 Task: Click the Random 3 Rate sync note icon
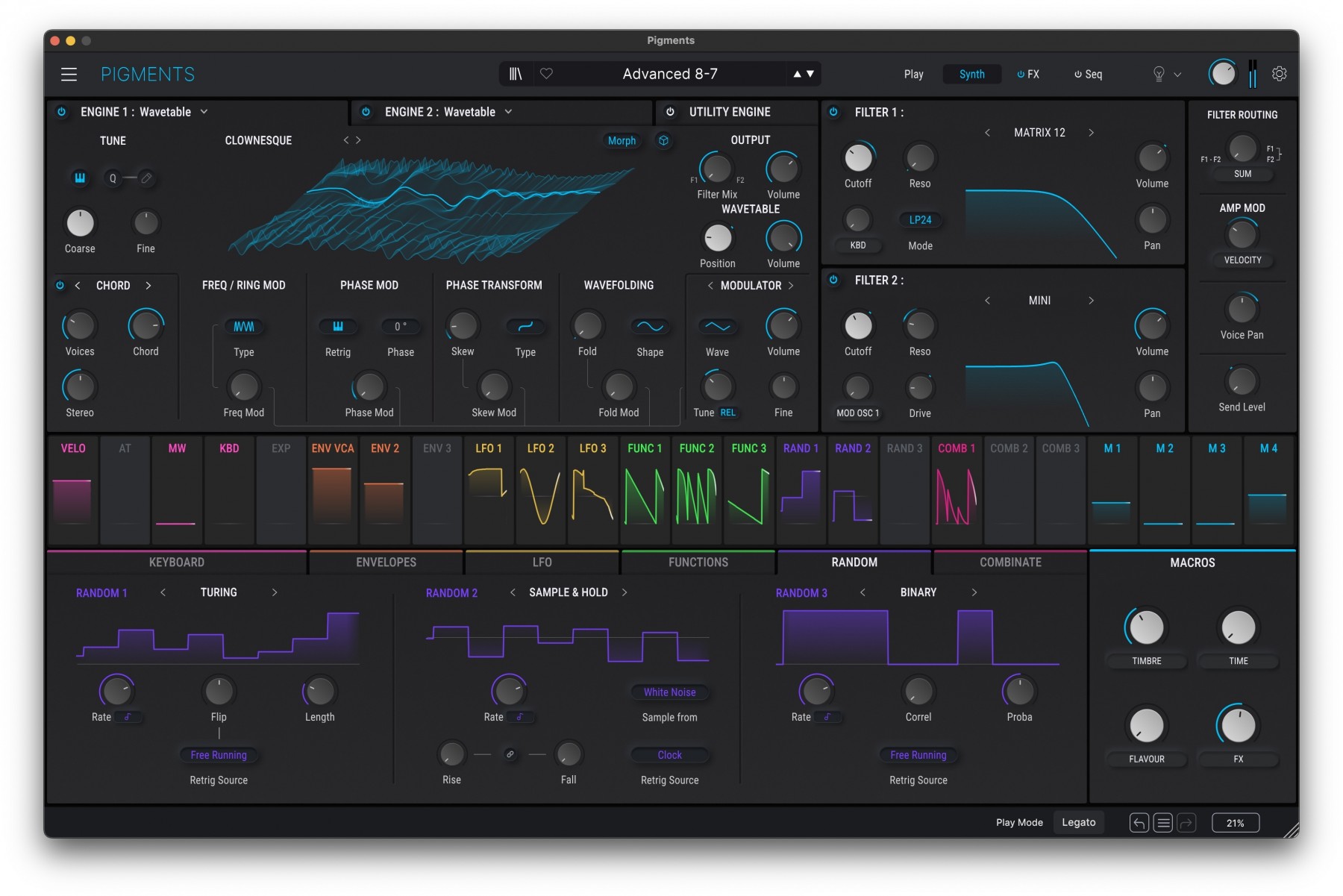[827, 717]
